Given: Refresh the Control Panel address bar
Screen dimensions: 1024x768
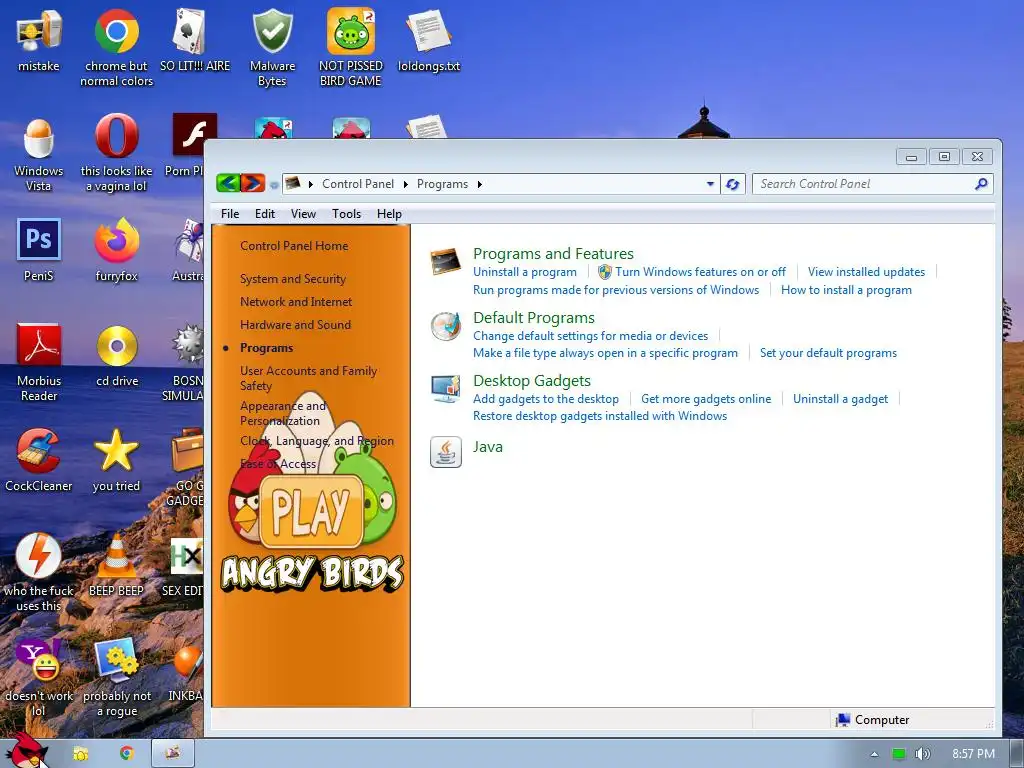Looking at the screenshot, I should click(x=733, y=184).
